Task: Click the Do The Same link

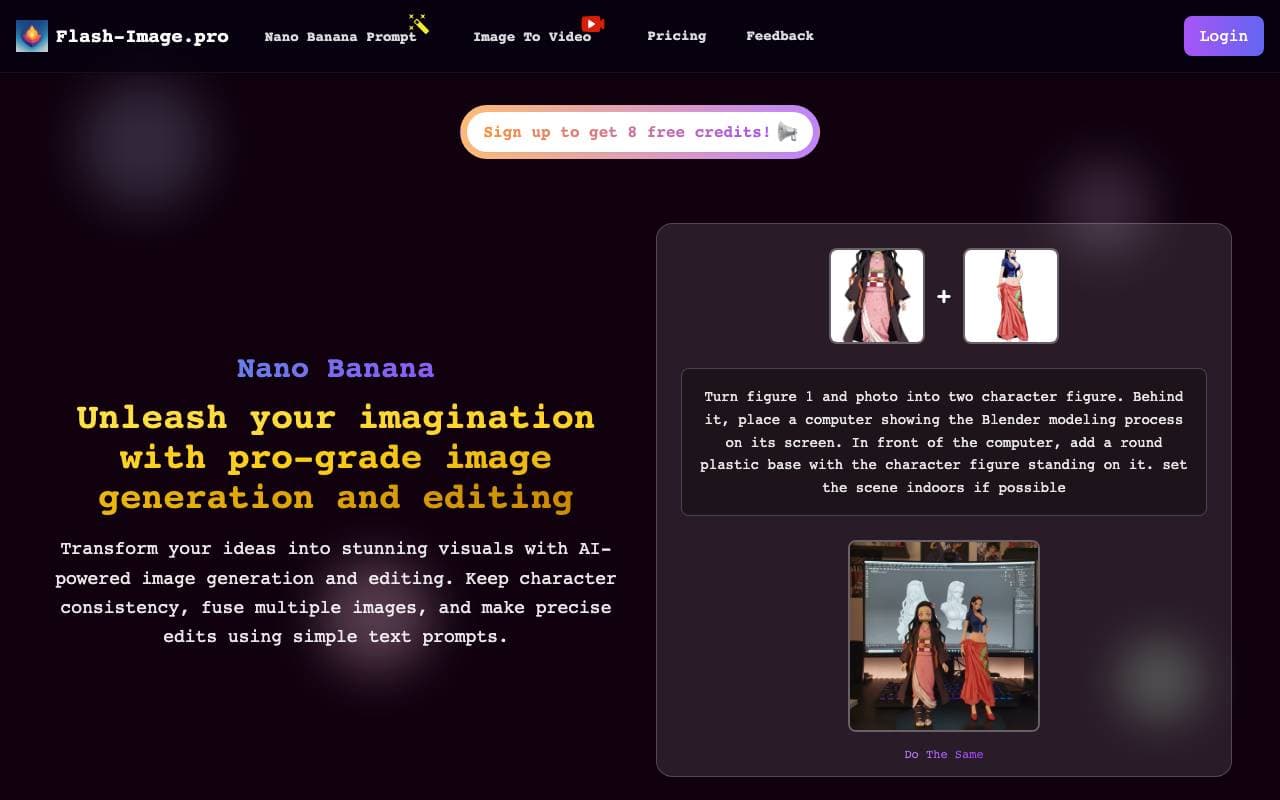Action: tap(944, 754)
